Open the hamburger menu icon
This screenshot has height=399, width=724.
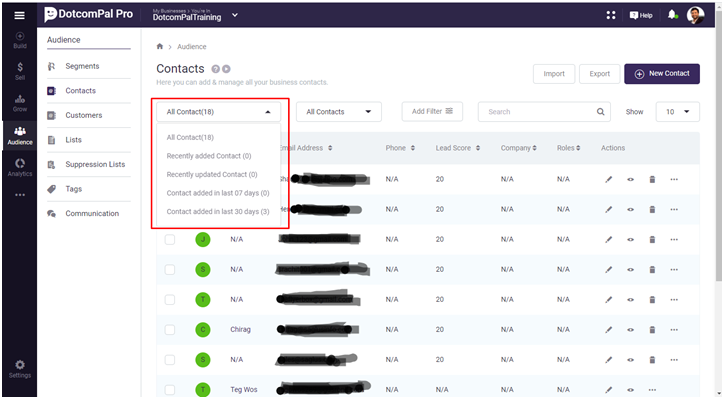(x=19, y=16)
